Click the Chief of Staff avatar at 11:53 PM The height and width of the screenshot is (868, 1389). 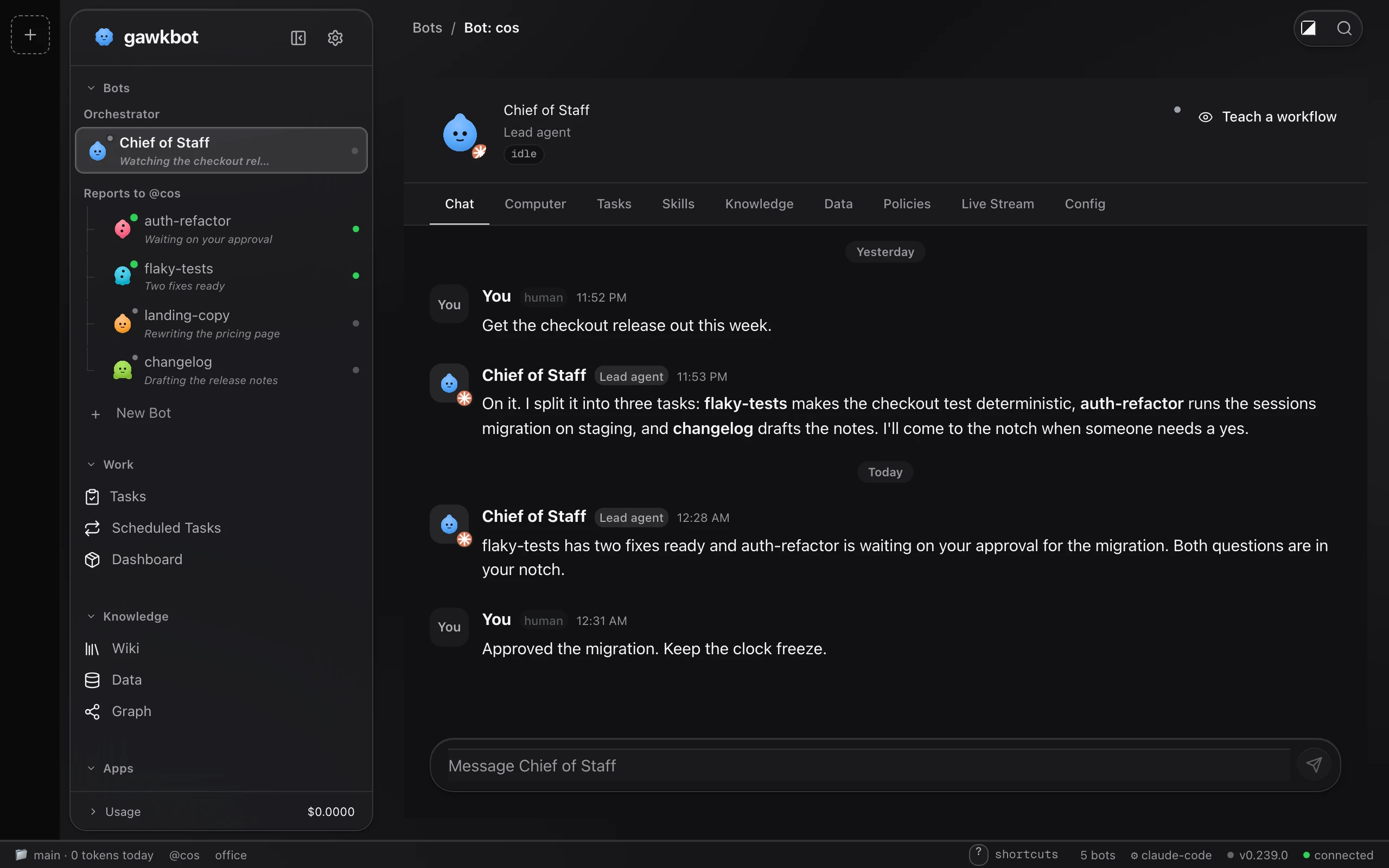click(449, 383)
